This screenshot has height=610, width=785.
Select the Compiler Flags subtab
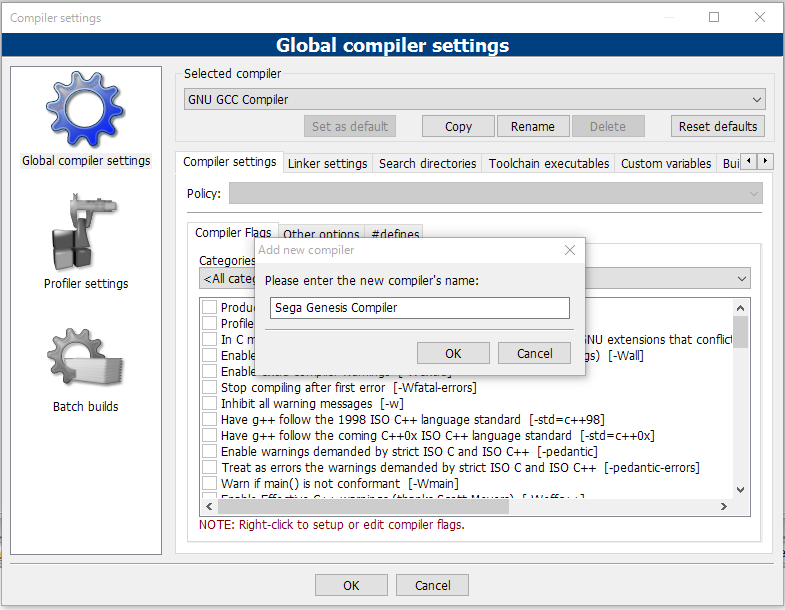click(x=233, y=232)
